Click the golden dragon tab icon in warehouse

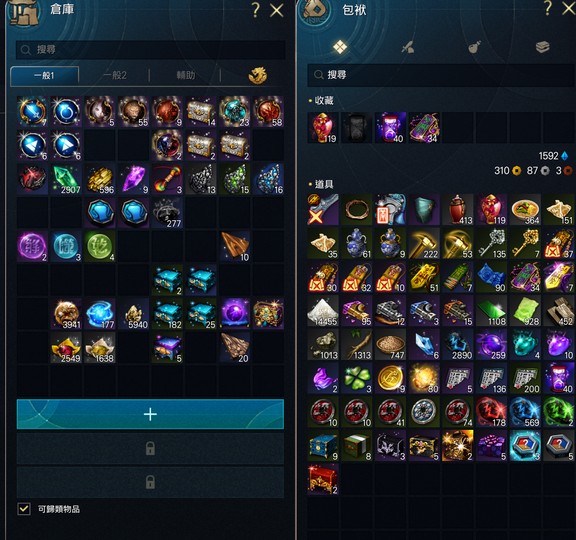[x=258, y=75]
